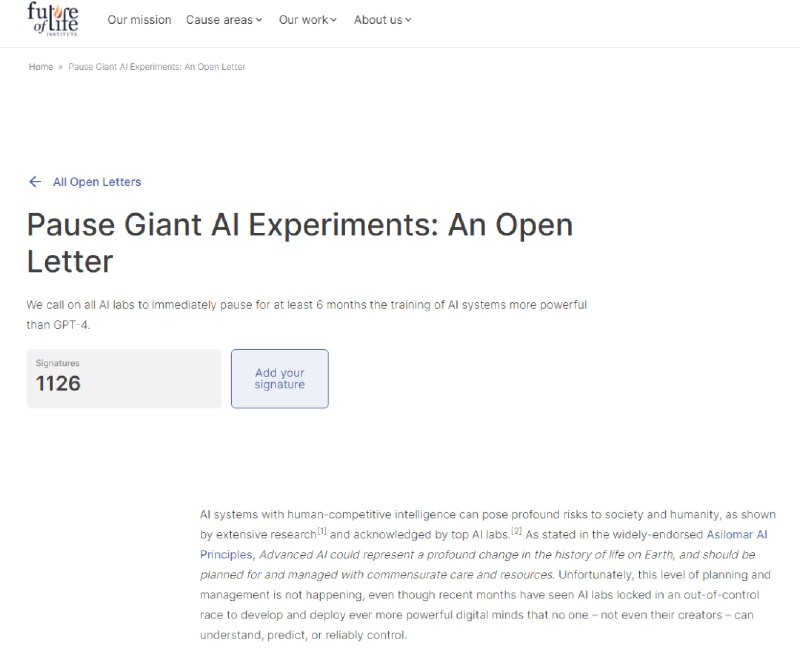
Task: Click the Future of Life Institute logo
Action: point(53,19)
